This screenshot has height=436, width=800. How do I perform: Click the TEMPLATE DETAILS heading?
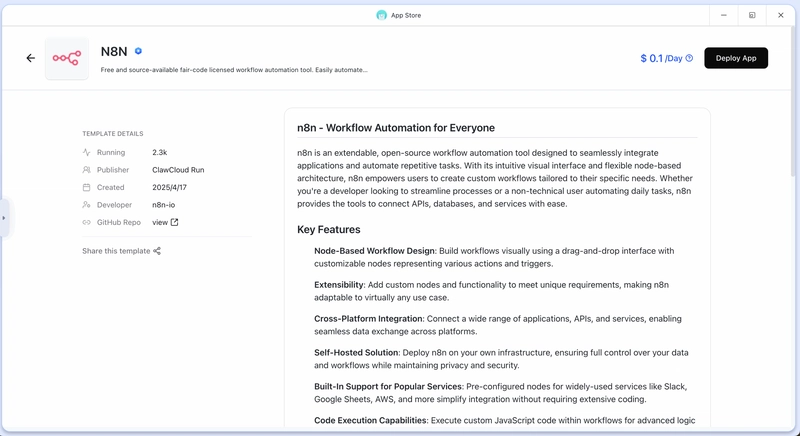point(113,134)
